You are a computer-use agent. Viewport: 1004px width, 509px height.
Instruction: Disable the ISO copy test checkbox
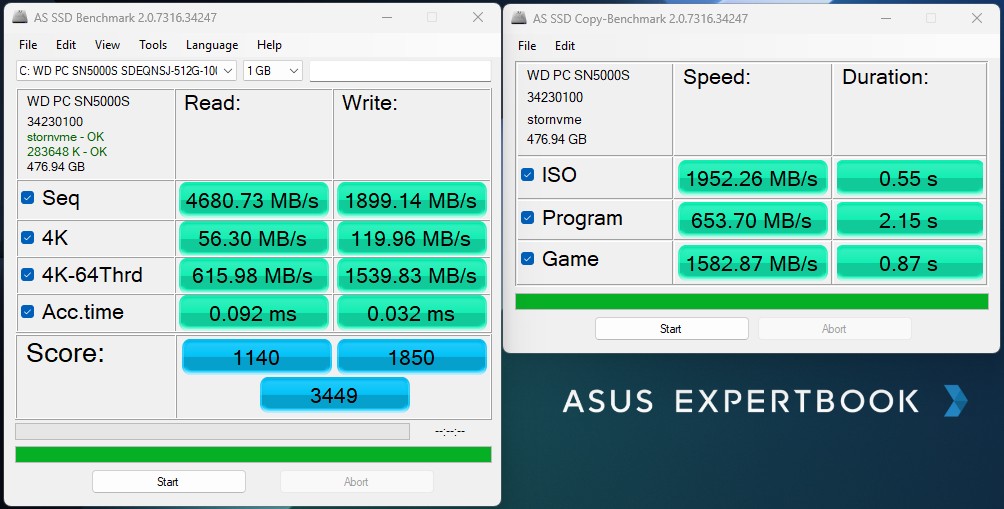pyautogui.click(x=527, y=175)
